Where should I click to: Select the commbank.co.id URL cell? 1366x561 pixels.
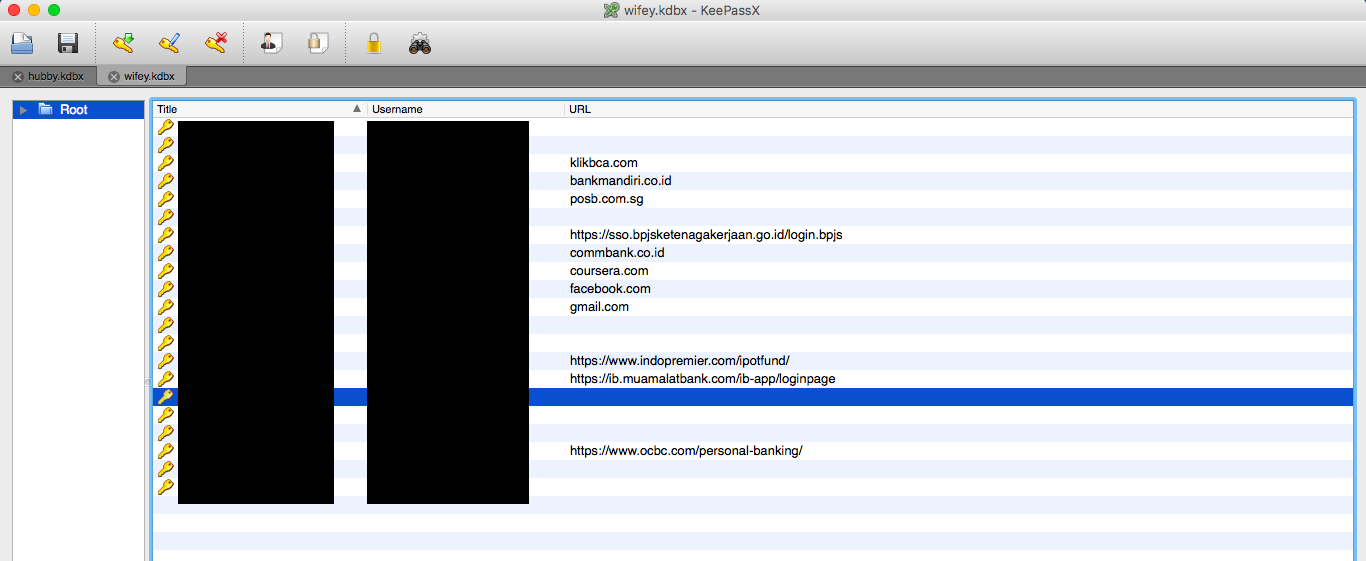pos(618,253)
